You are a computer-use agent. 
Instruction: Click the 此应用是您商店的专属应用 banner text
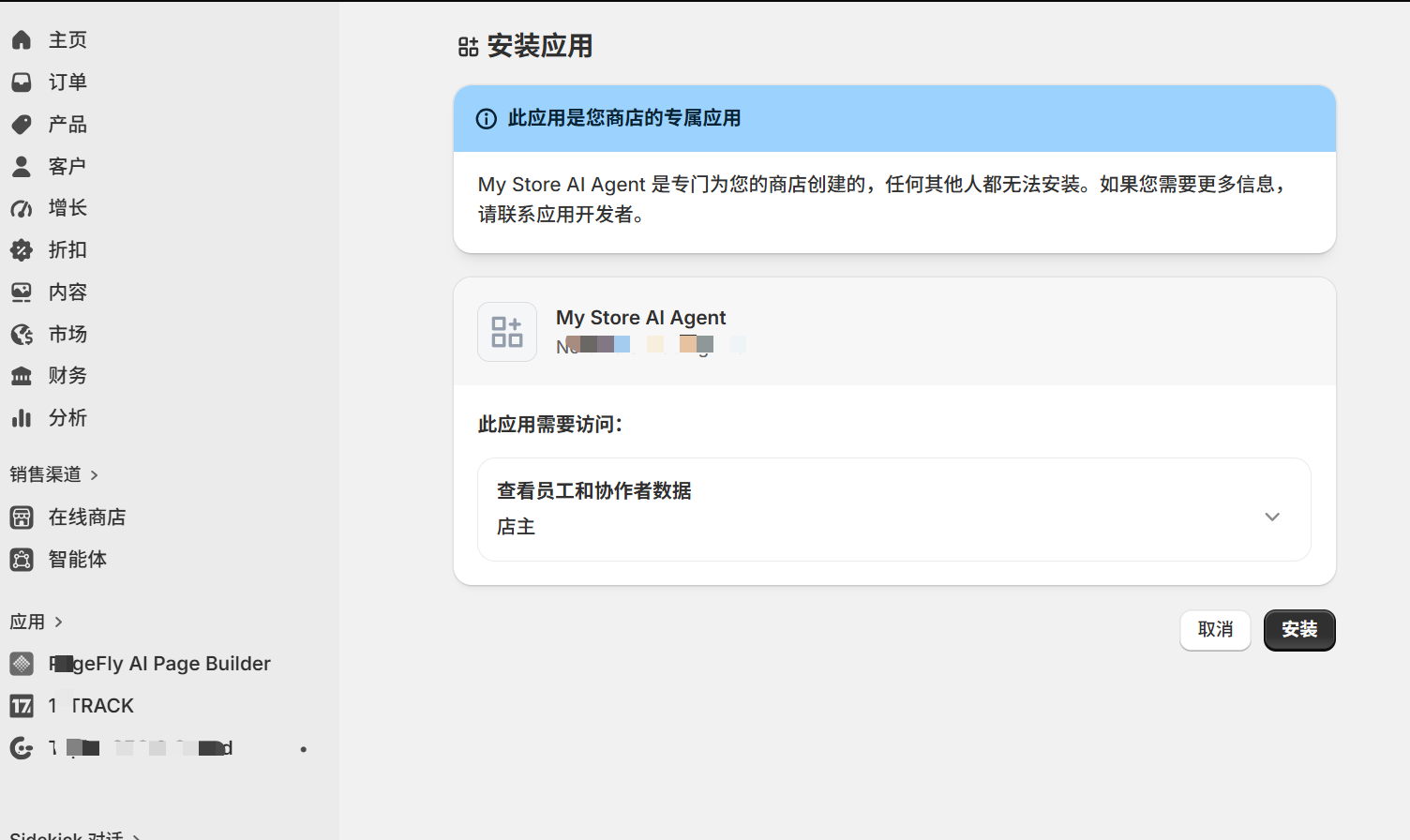(624, 118)
